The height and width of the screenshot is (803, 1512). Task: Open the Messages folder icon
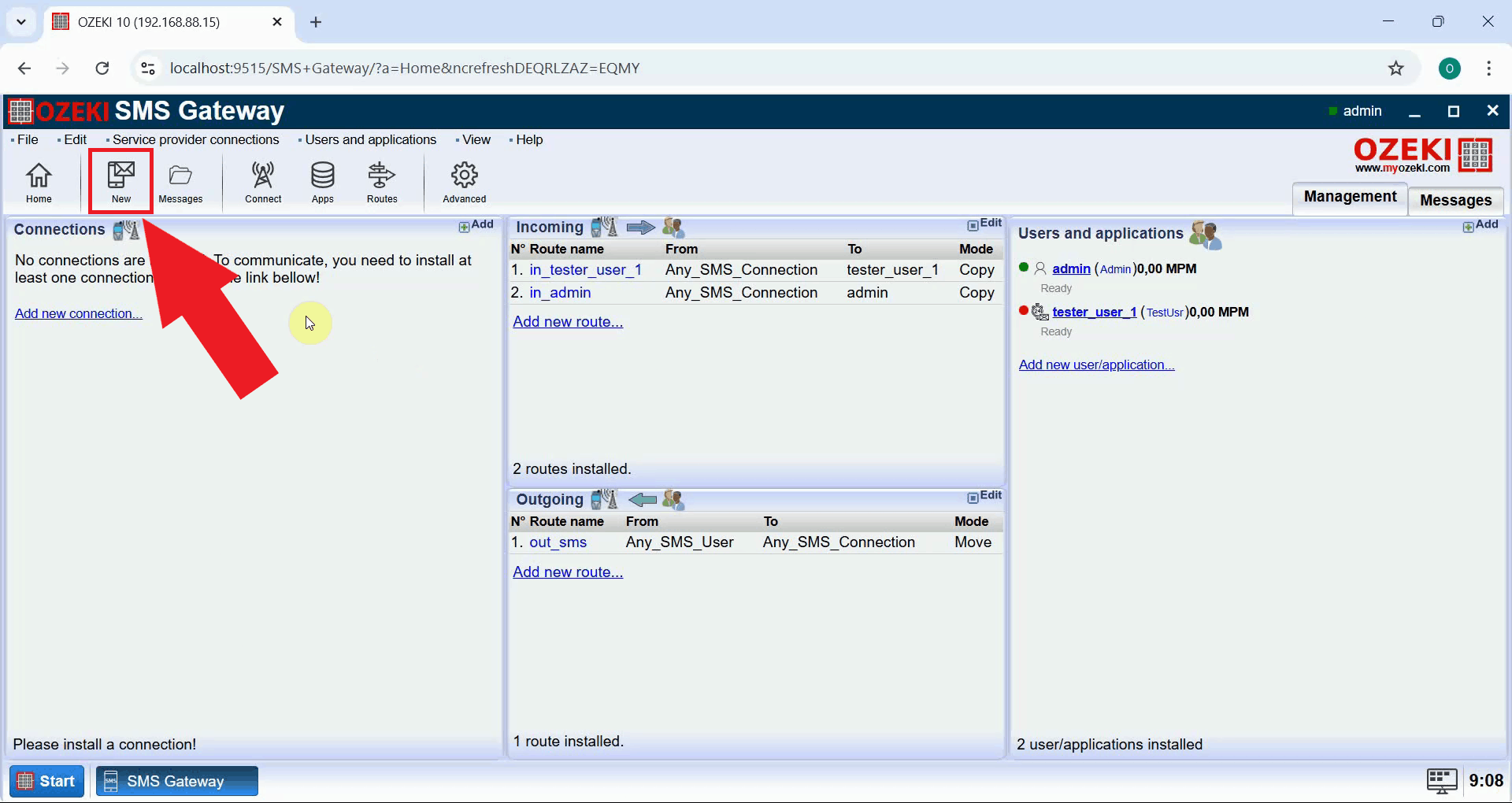point(180,181)
